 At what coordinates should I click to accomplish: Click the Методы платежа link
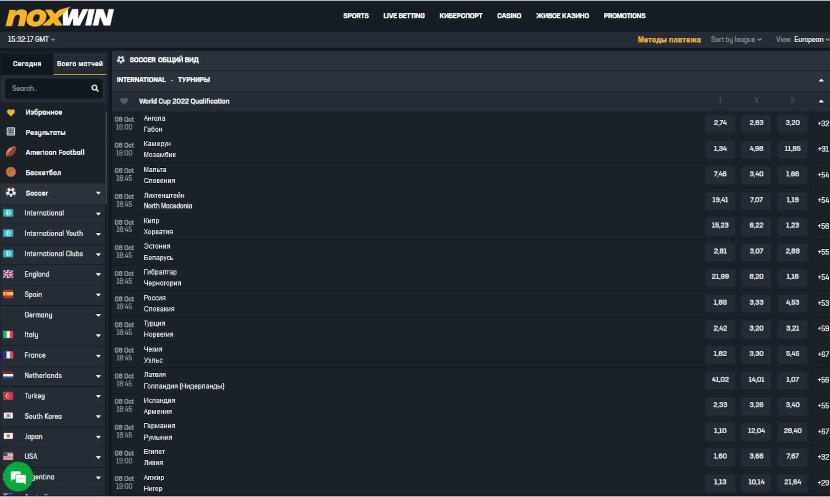click(x=669, y=40)
